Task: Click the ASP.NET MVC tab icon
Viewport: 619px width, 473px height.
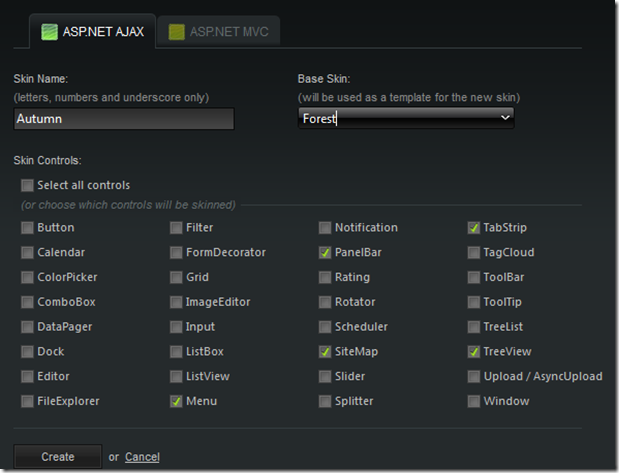Action: (177, 32)
